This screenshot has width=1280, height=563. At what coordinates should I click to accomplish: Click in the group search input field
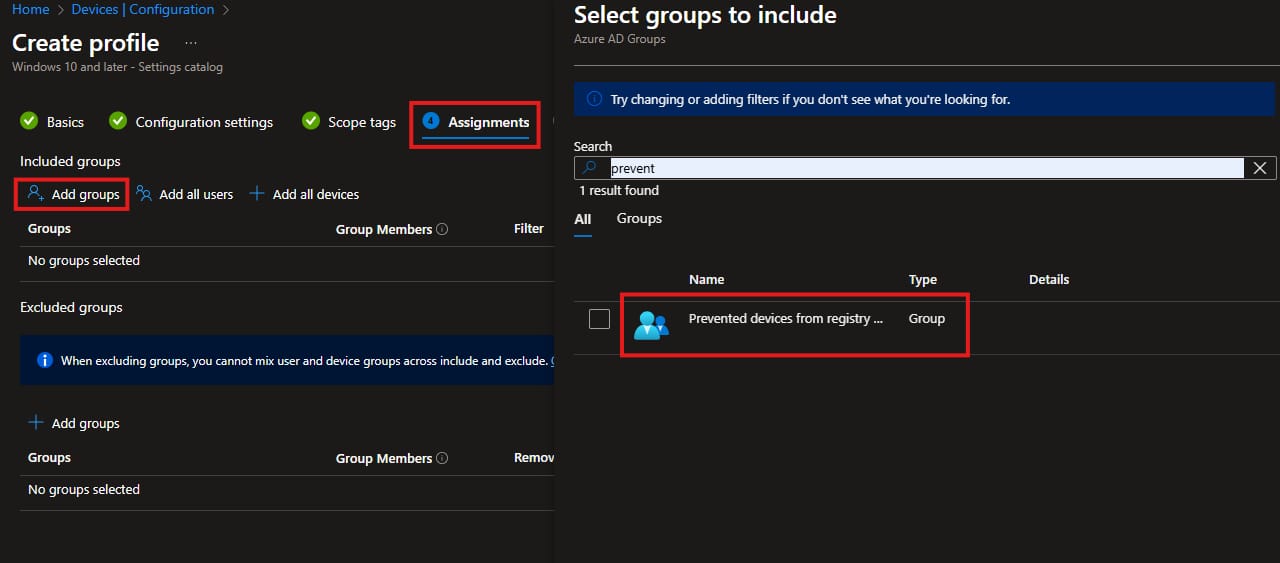click(x=925, y=168)
